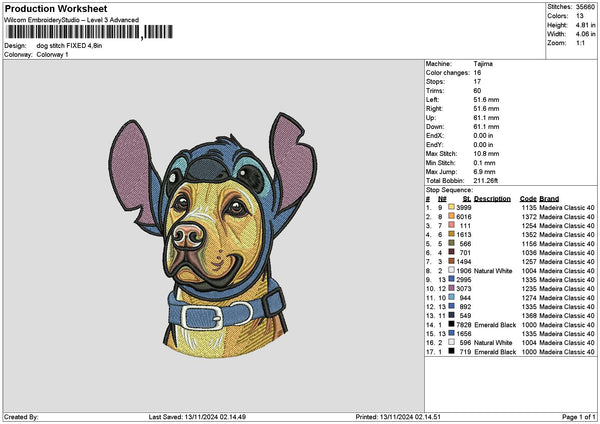Click the 'Printed: 13/11/2024 02.14.51' footer text
Viewport: 600px width, 424px height.
398,417
